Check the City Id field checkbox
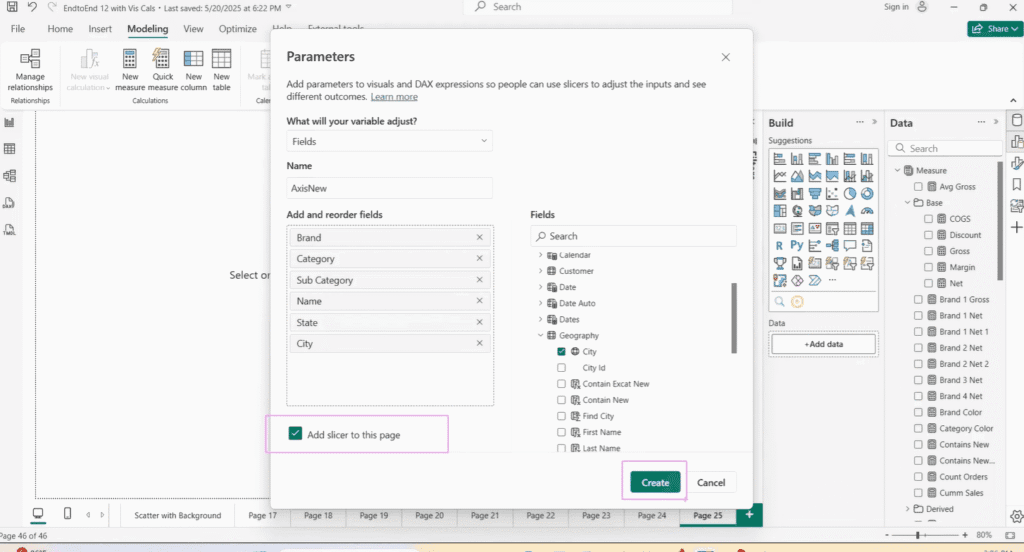Screen dimensions: 1024x552 [562, 368]
